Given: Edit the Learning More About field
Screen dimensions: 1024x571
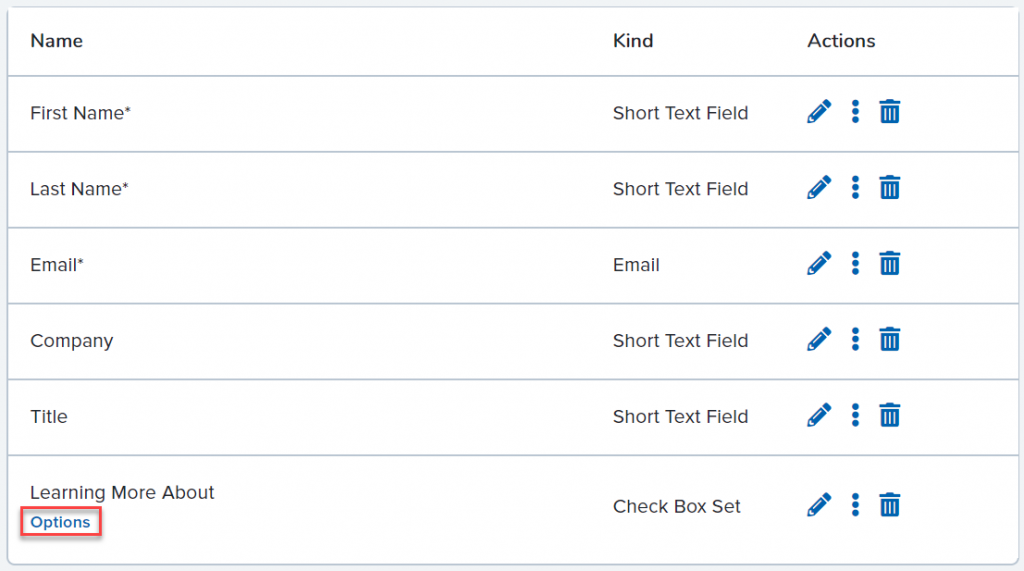Looking at the screenshot, I should click(819, 506).
